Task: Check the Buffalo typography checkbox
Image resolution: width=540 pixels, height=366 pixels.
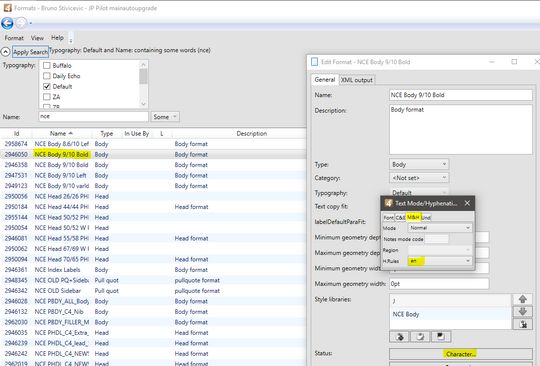Action: 47,65
